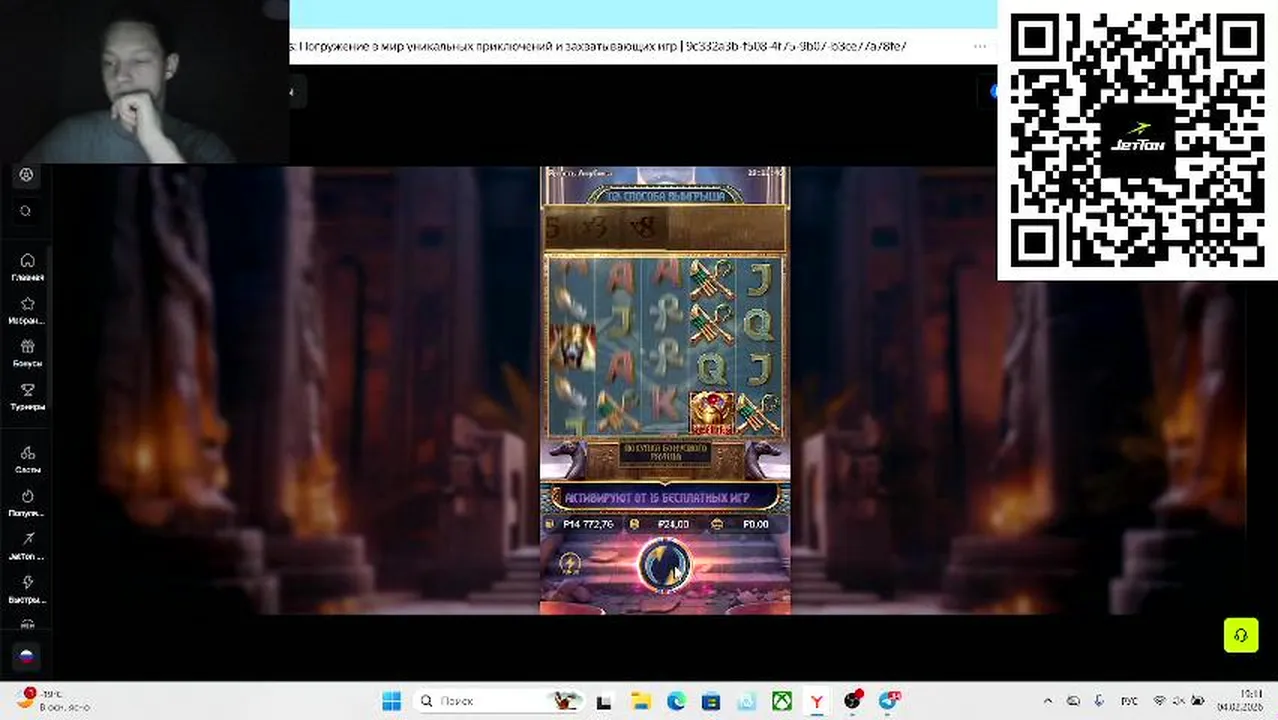This screenshot has height=720, width=1278.
Task: Open the Популярное category in sidebar
Action: tap(27, 503)
